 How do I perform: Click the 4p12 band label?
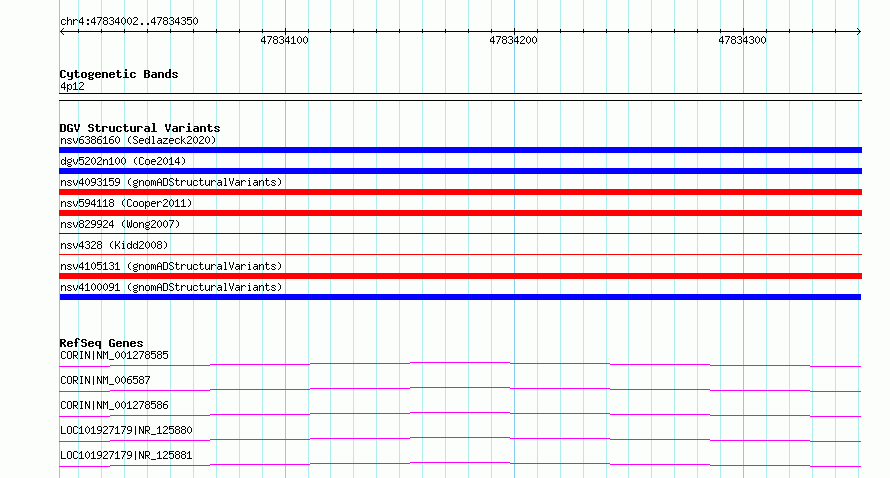click(72, 86)
